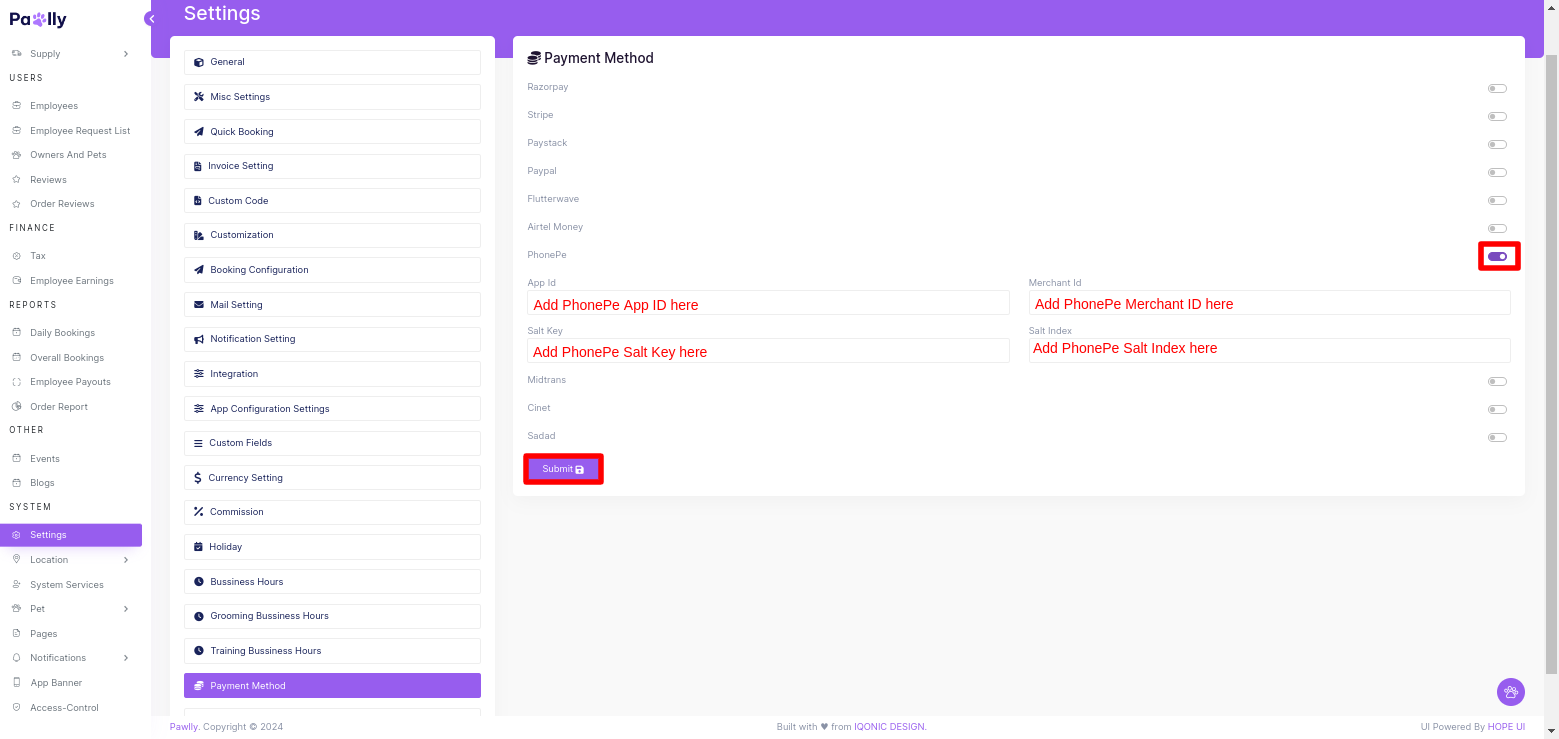Screen dimensions: 1559x739
Task: Go to Owners And Pets
Action: [x=68, y=155]
